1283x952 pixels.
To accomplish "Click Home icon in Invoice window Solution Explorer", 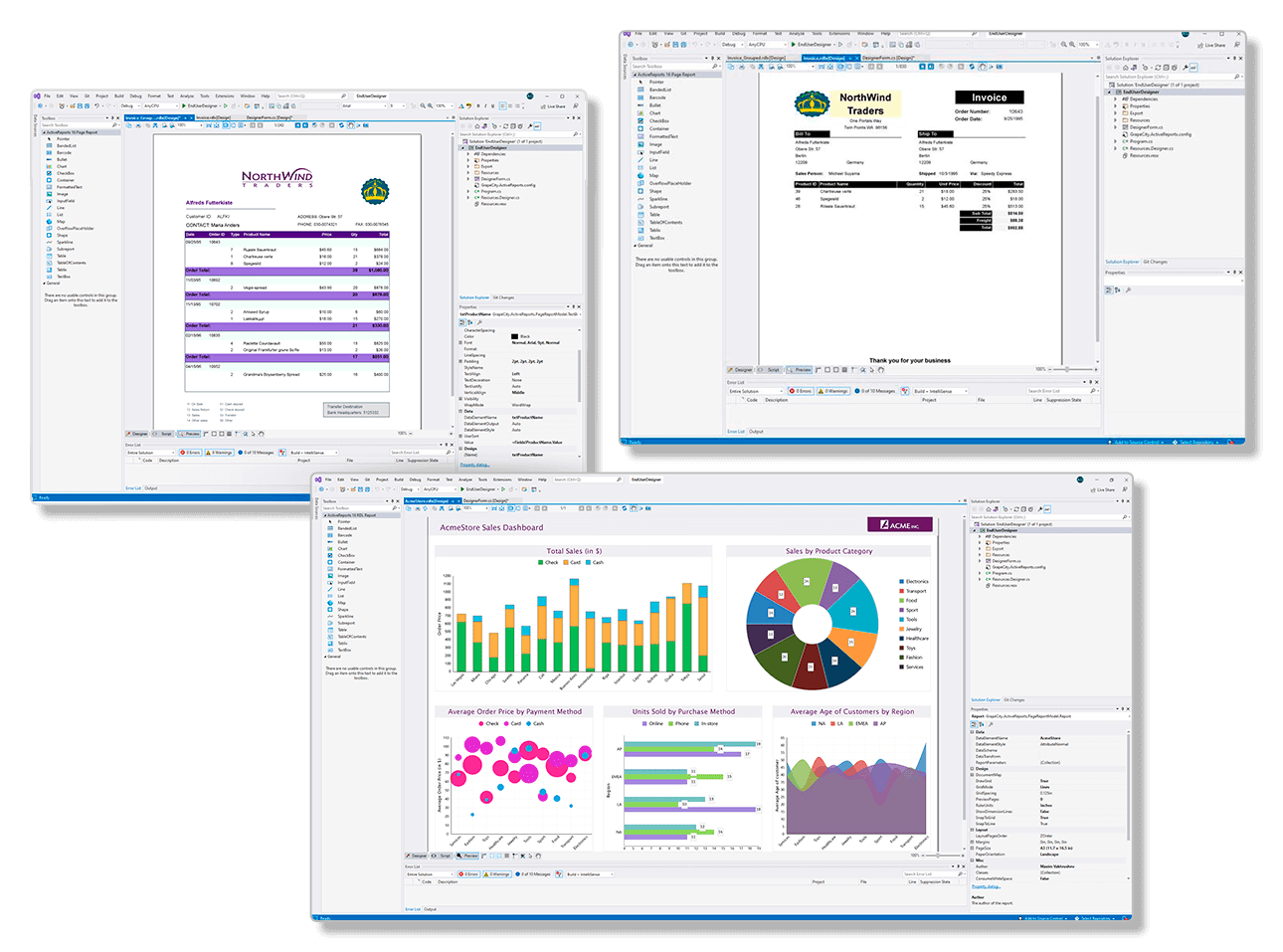I will [x=1126, y=68].
